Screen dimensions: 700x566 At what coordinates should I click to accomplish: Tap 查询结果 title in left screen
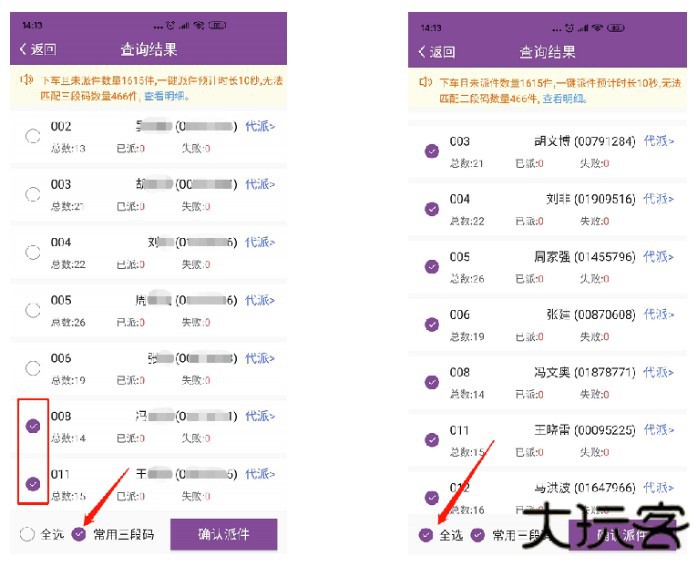[149, 49]
